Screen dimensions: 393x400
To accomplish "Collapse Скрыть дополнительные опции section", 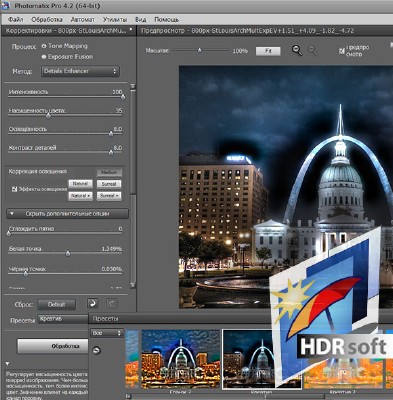I will (67, 214).
